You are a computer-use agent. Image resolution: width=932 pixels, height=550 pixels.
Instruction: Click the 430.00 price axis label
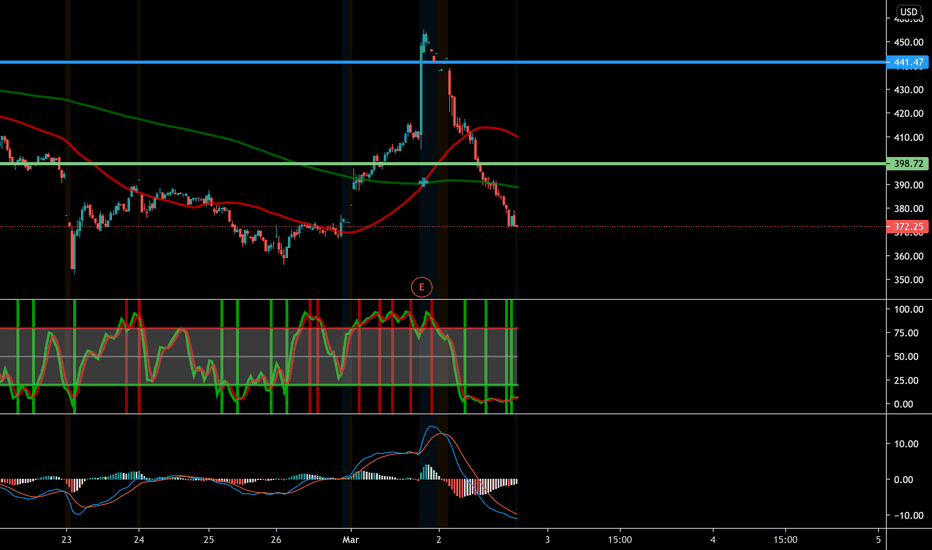[909, 90]
